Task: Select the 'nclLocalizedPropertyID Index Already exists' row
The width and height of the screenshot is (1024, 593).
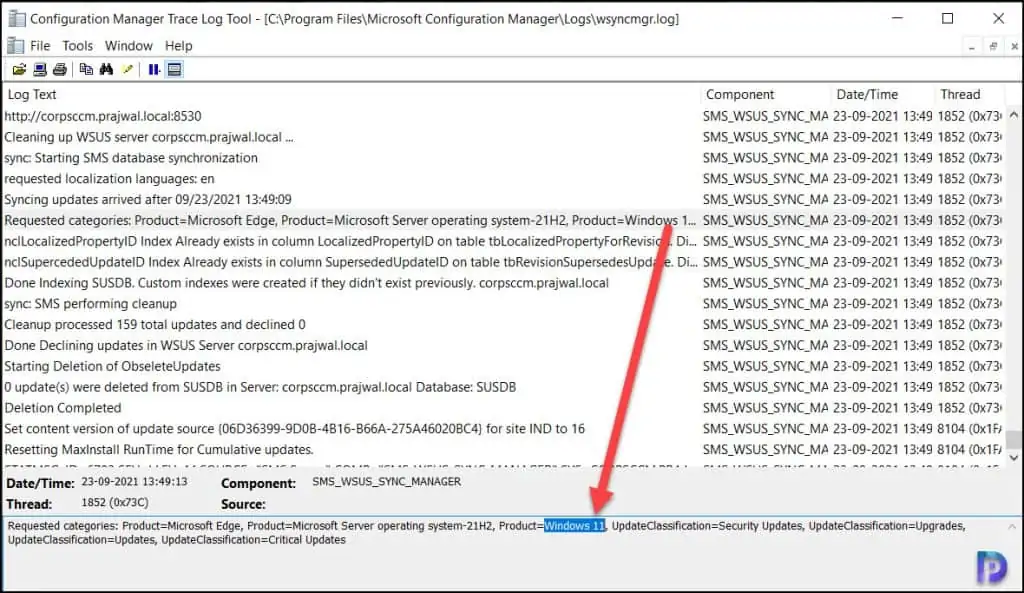Action: tap(503, 242)
